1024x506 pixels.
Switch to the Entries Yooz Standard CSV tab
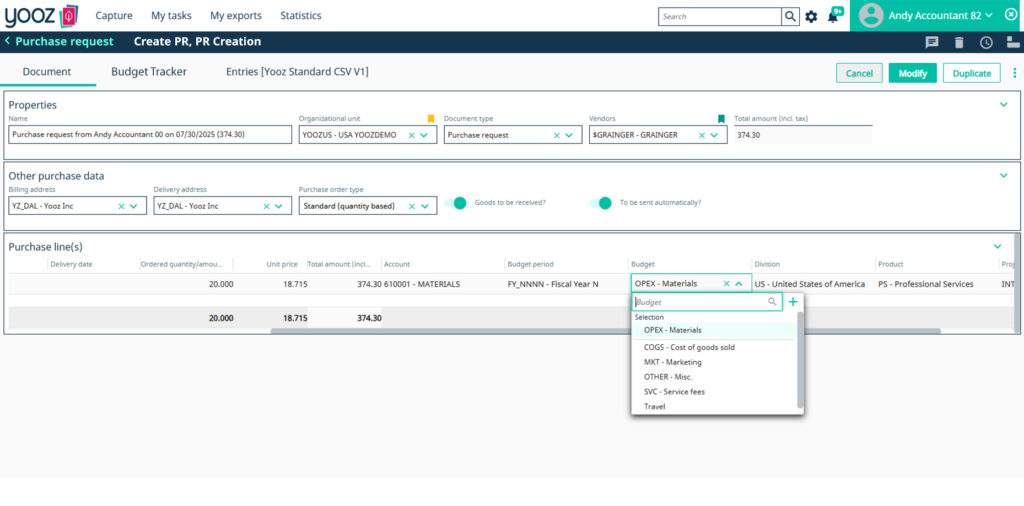click(x=297, y=72)
